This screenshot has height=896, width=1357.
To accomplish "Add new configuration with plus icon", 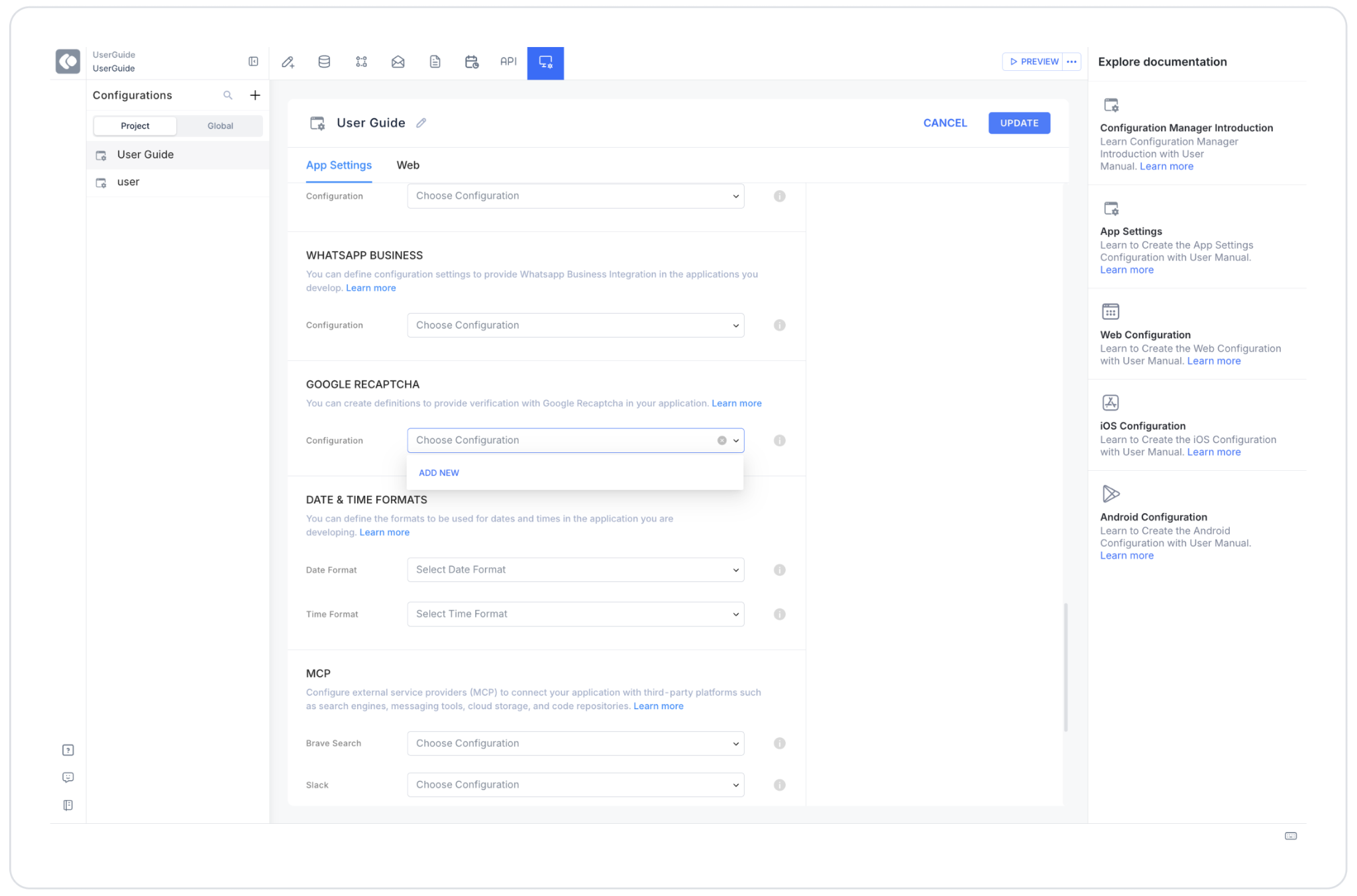I will point(255,95).
